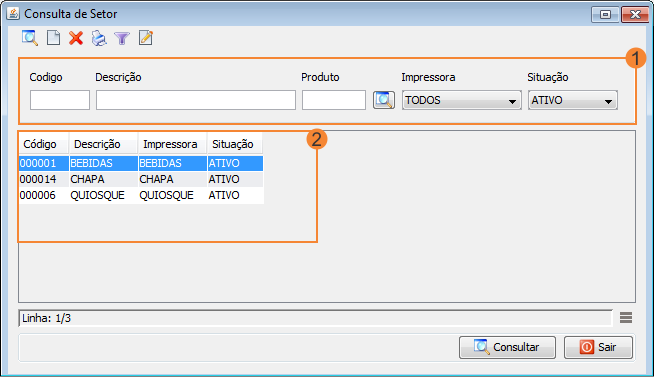Click the Produto input field

pos(334,100)
